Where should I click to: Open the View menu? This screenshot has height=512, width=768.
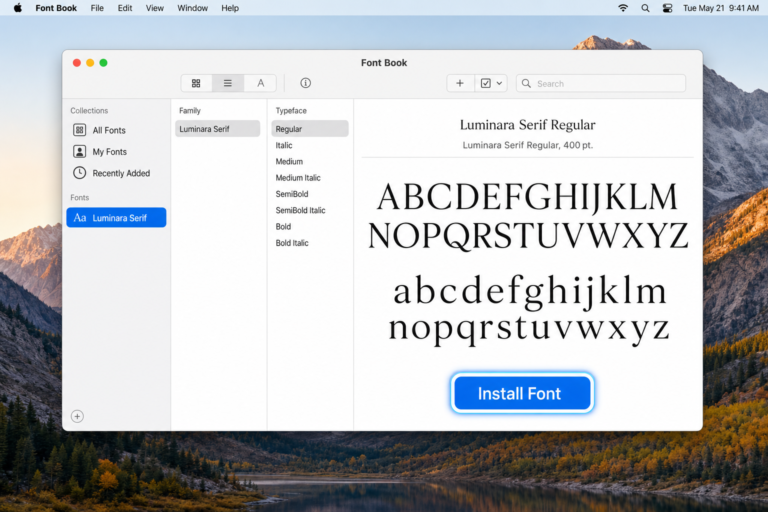point(155,8)
